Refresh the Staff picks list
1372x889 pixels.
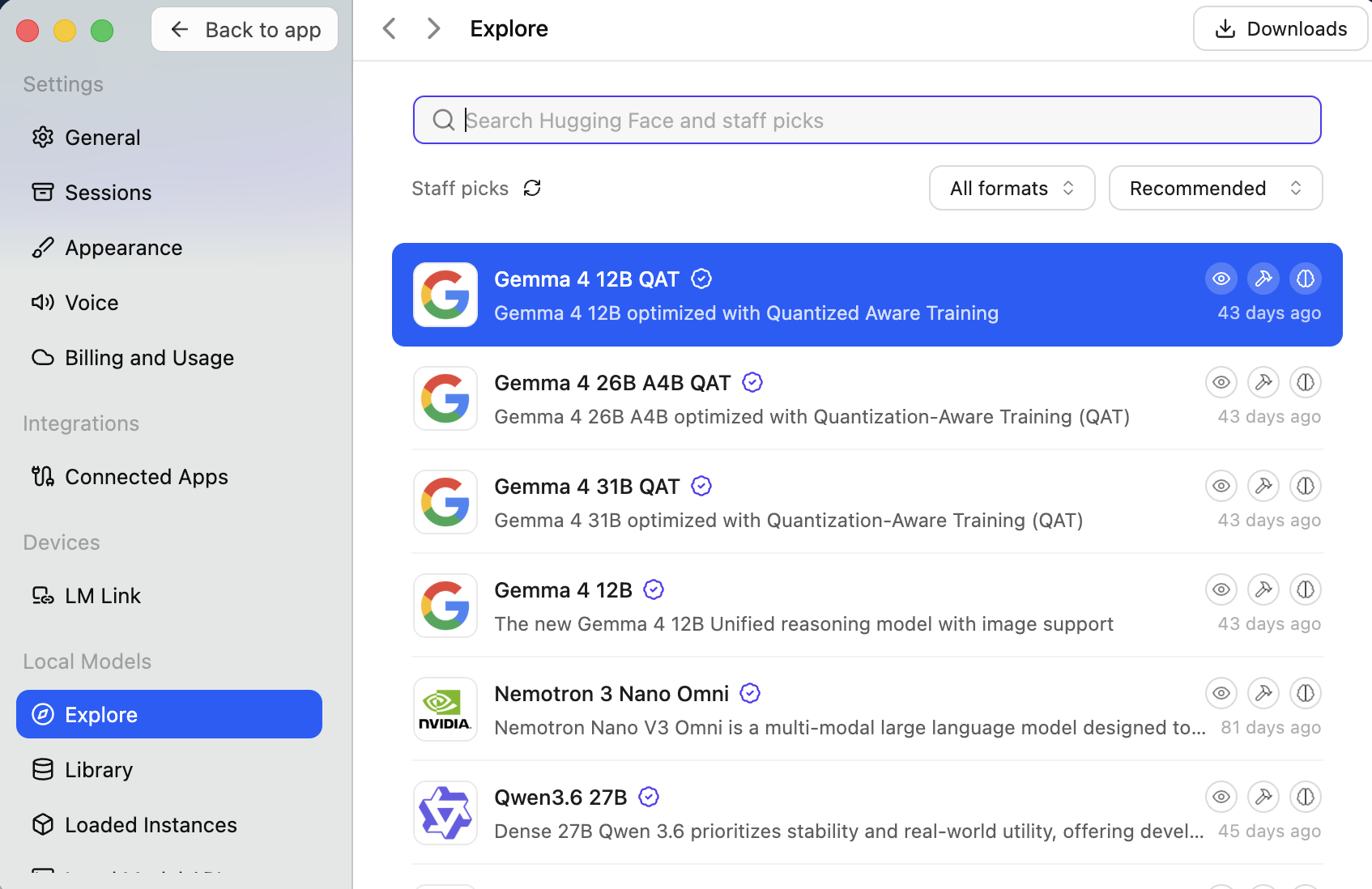coord(532,188)
